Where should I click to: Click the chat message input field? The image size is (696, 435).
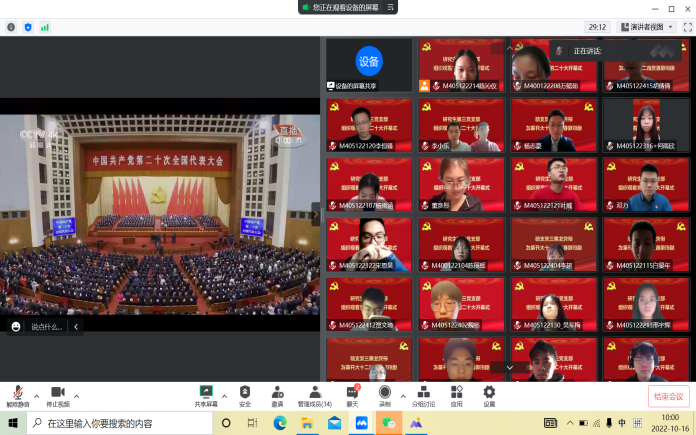point(47,326)
